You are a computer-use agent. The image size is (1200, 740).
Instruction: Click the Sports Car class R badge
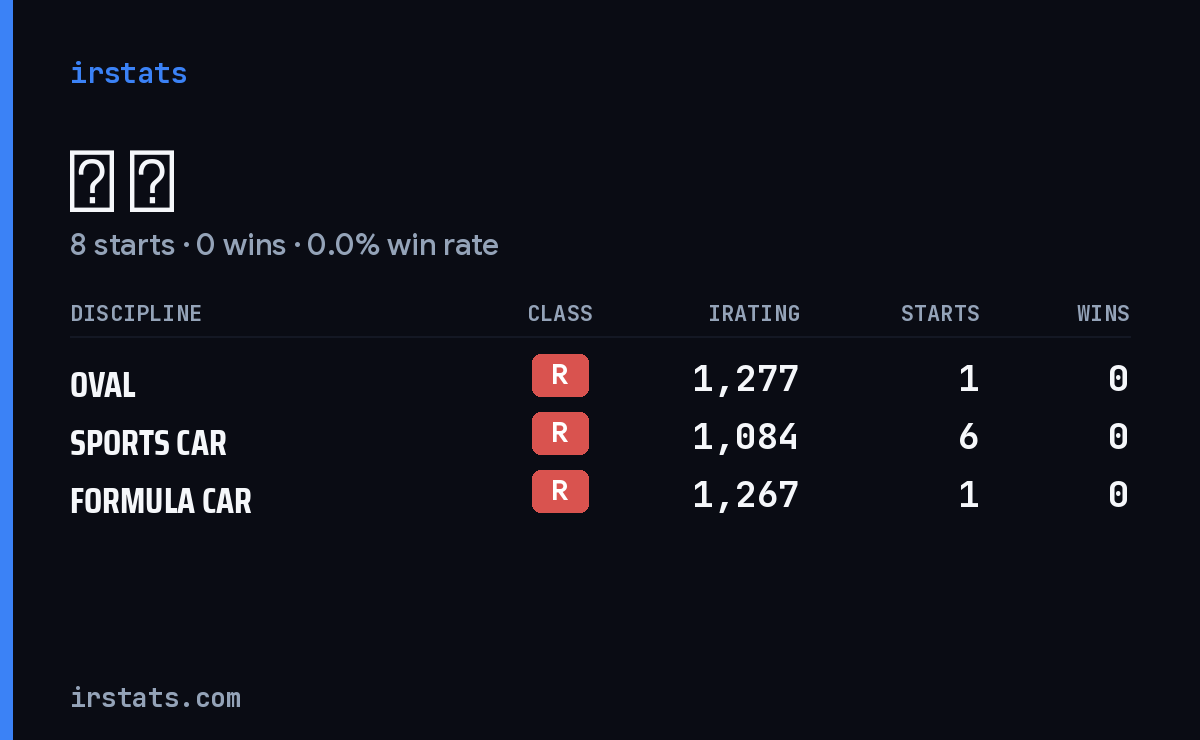pos(560,433)
